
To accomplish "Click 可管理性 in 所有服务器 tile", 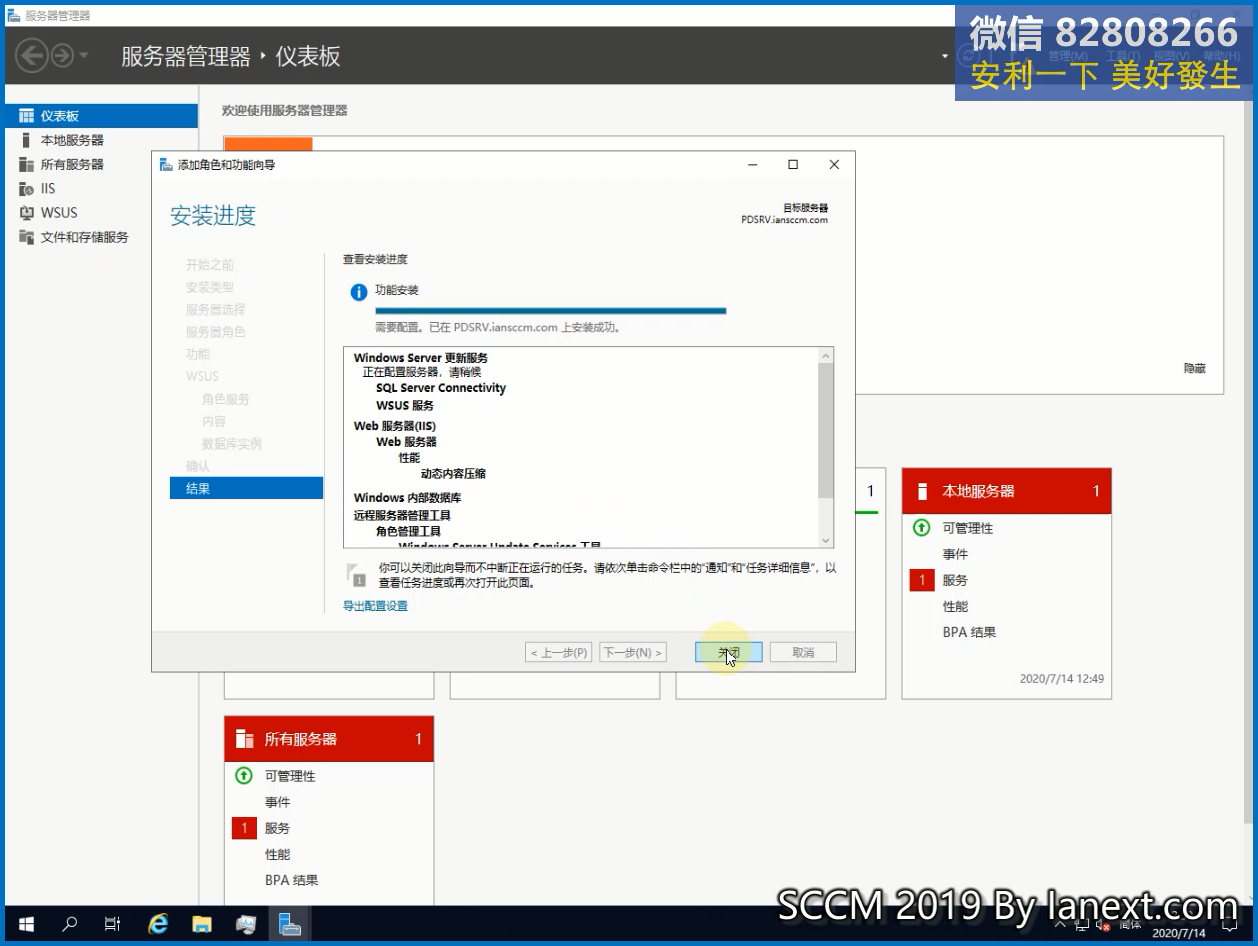I will (x=290, y=776).
